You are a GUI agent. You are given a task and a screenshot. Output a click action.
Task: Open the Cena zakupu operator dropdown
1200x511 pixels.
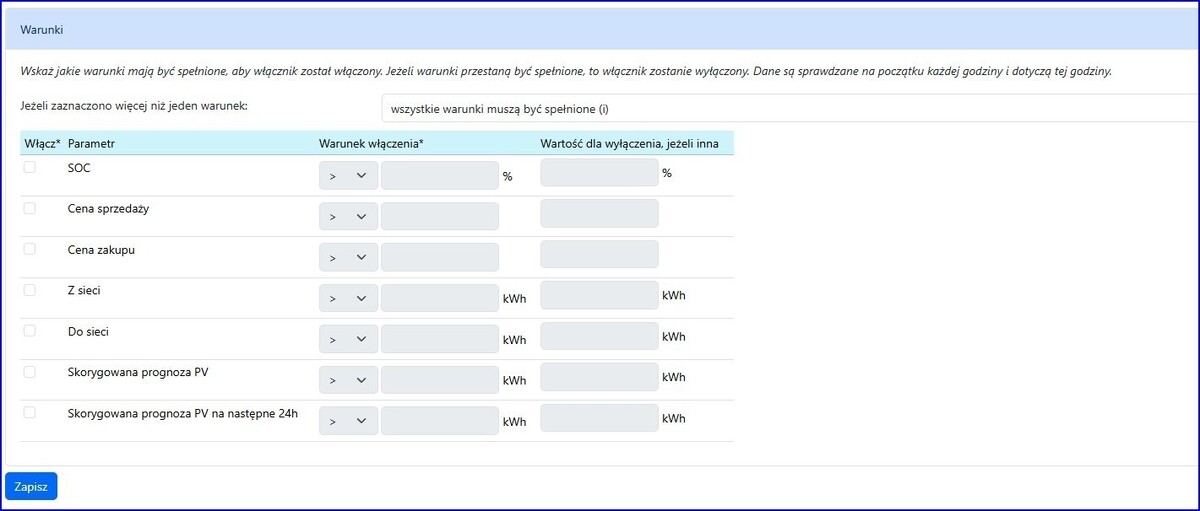tap(348, 257)
